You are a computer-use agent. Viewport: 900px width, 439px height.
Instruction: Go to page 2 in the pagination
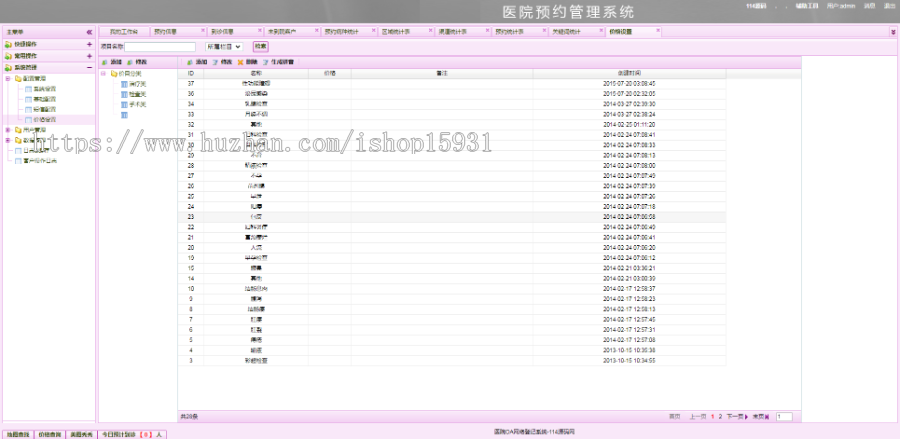(720, 417)
